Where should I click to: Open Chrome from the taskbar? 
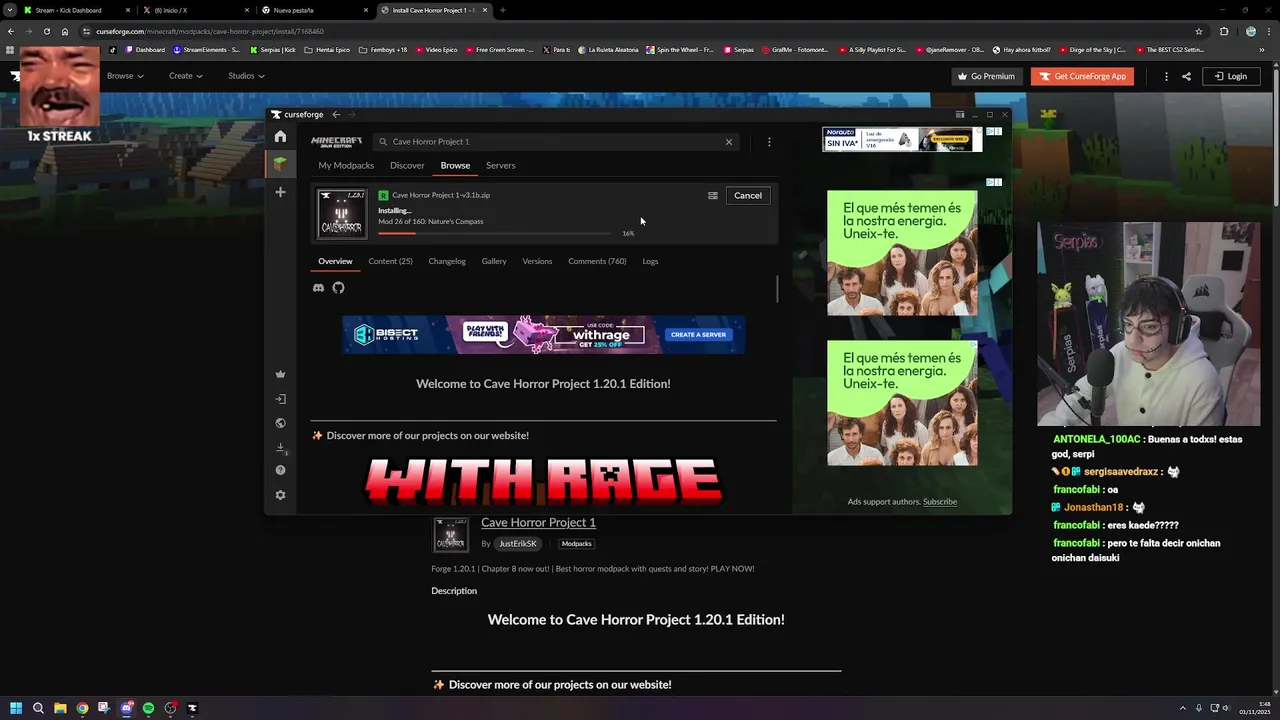click(82, 708)
